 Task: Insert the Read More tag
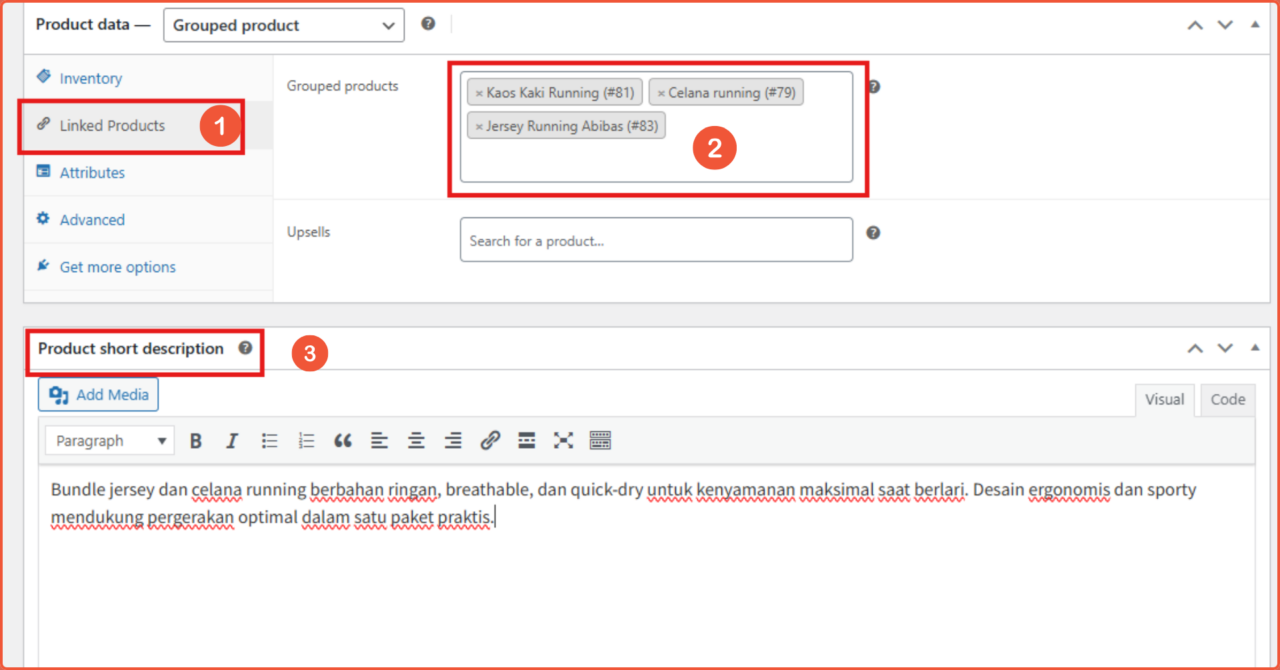(x=526, y=440)
